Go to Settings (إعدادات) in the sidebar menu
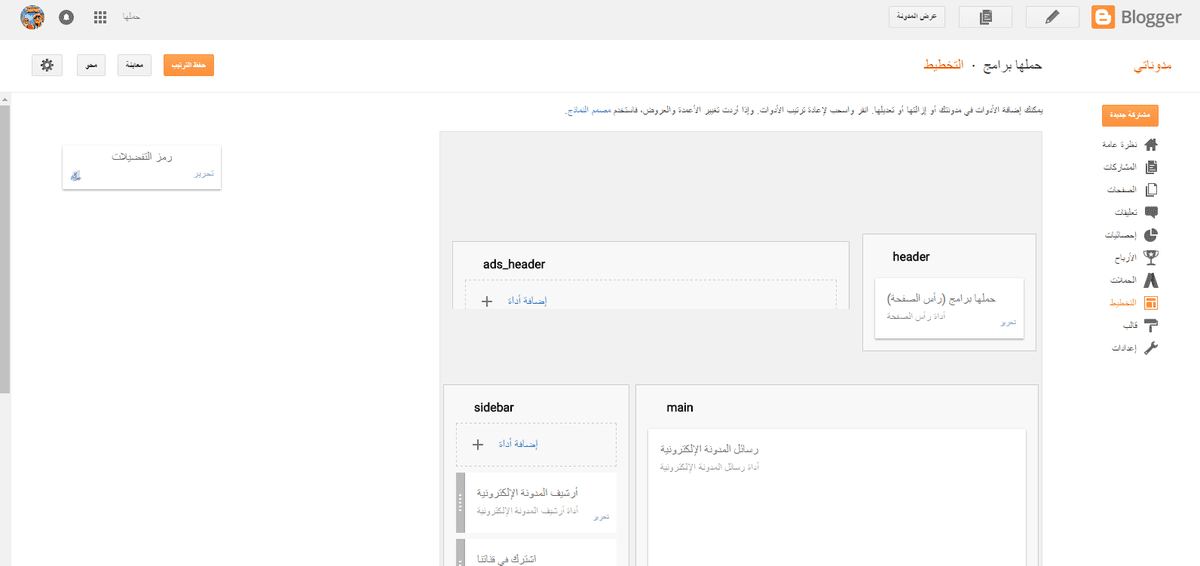Image resolution: width=1200 pixels, height=566 pixels. [x=1134, y=348]
